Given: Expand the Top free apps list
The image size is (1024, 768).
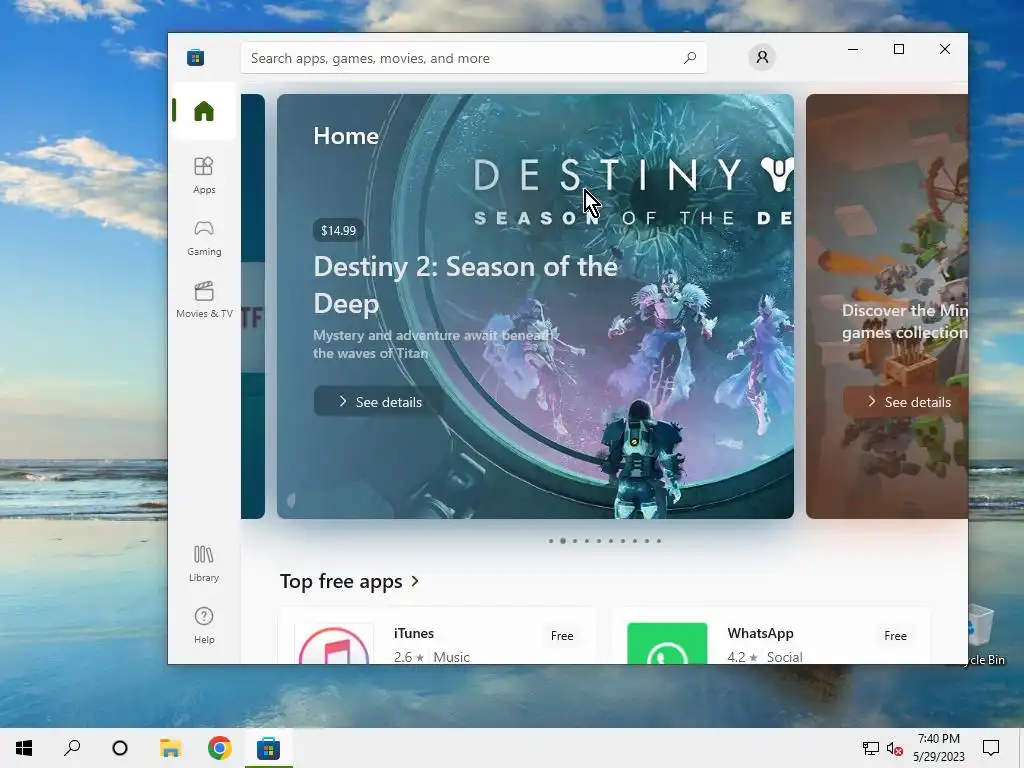Looking at the screenshot, I should [349, 581].
